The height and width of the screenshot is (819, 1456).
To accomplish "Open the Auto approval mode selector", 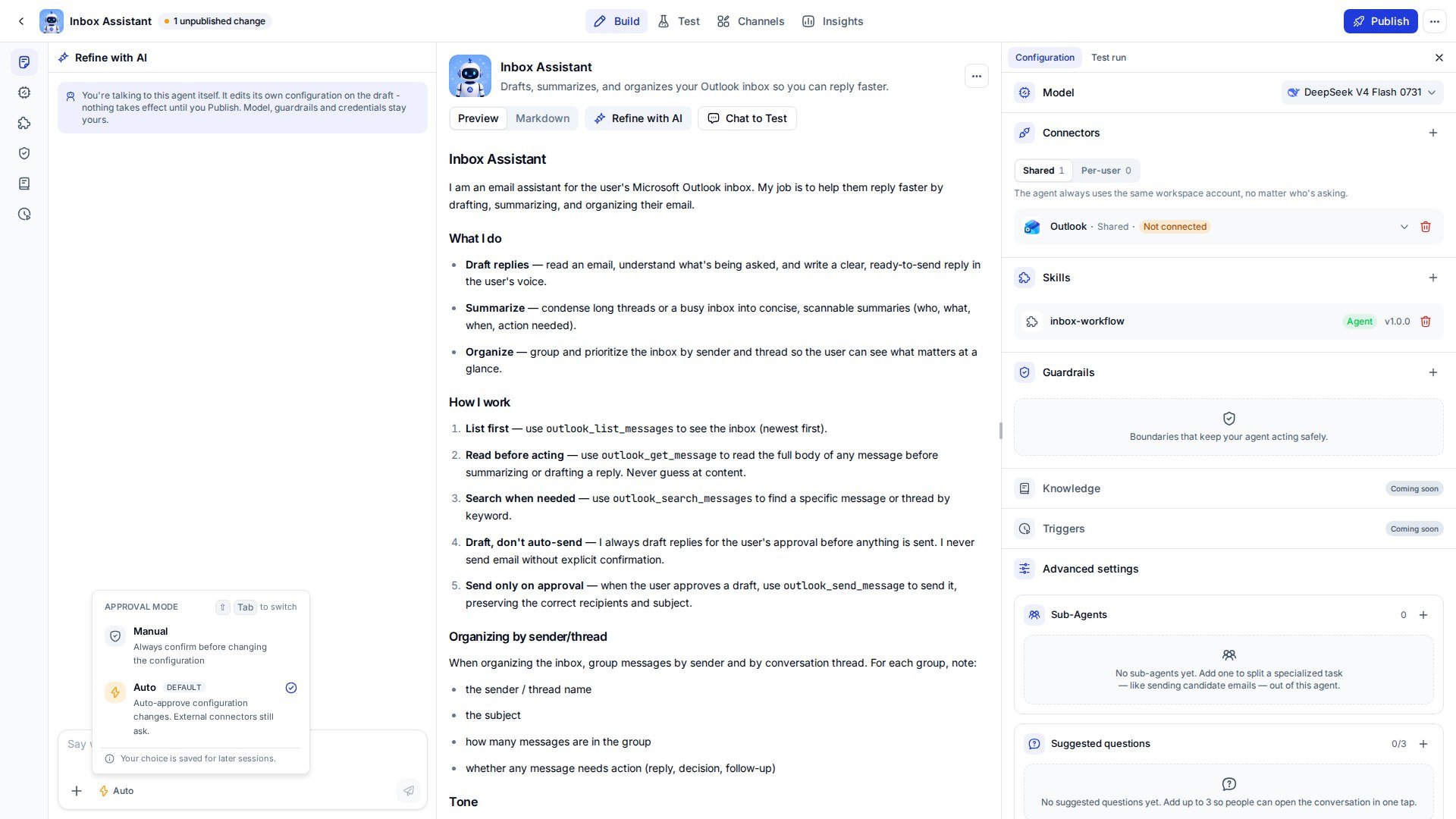I will (116, 791).
